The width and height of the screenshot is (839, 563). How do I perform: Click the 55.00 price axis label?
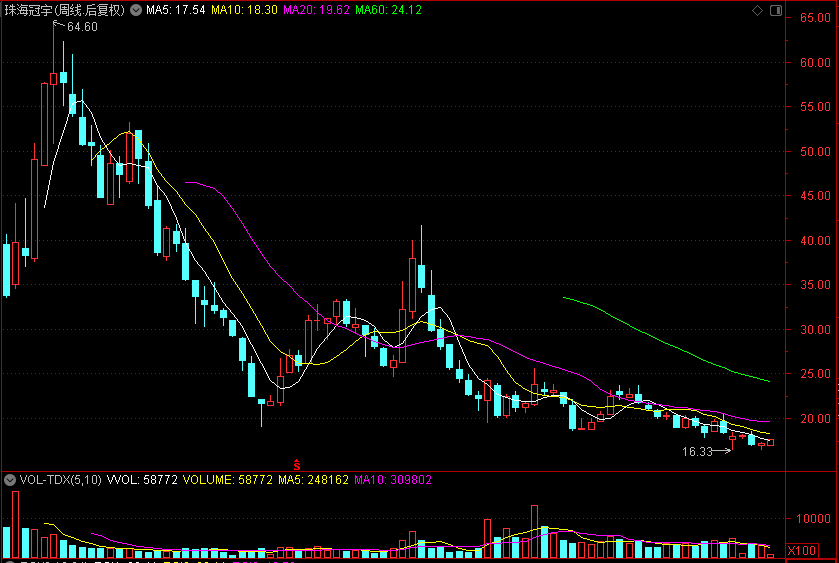point(815,106)
